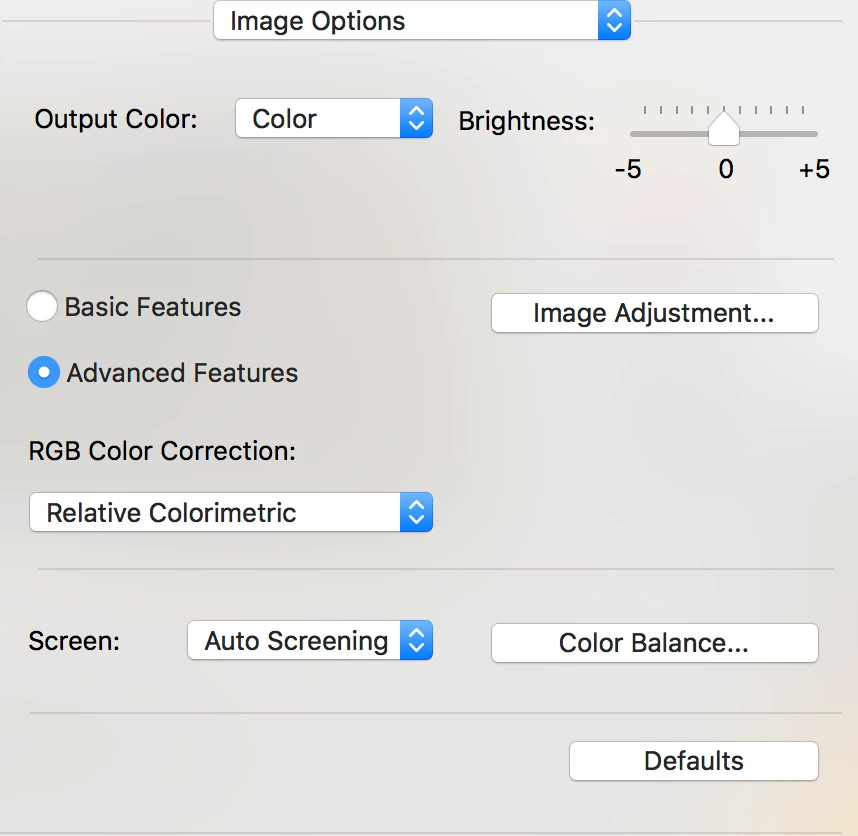Click the "RGB Color Correction:" label
The image size is (858, 836).
pos(162,451)
